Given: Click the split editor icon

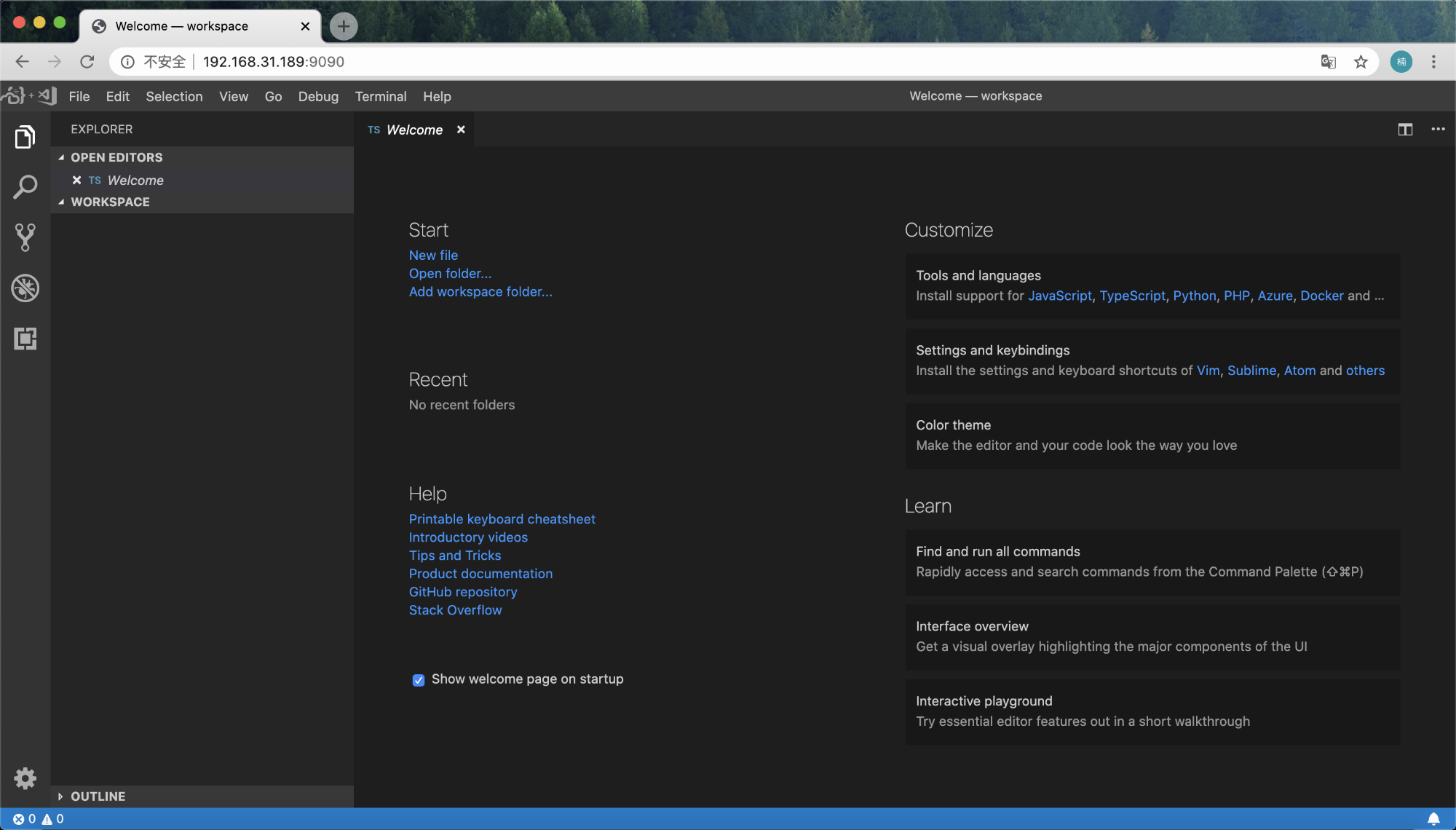Looking at the screenshot, I should point(1405,130).
